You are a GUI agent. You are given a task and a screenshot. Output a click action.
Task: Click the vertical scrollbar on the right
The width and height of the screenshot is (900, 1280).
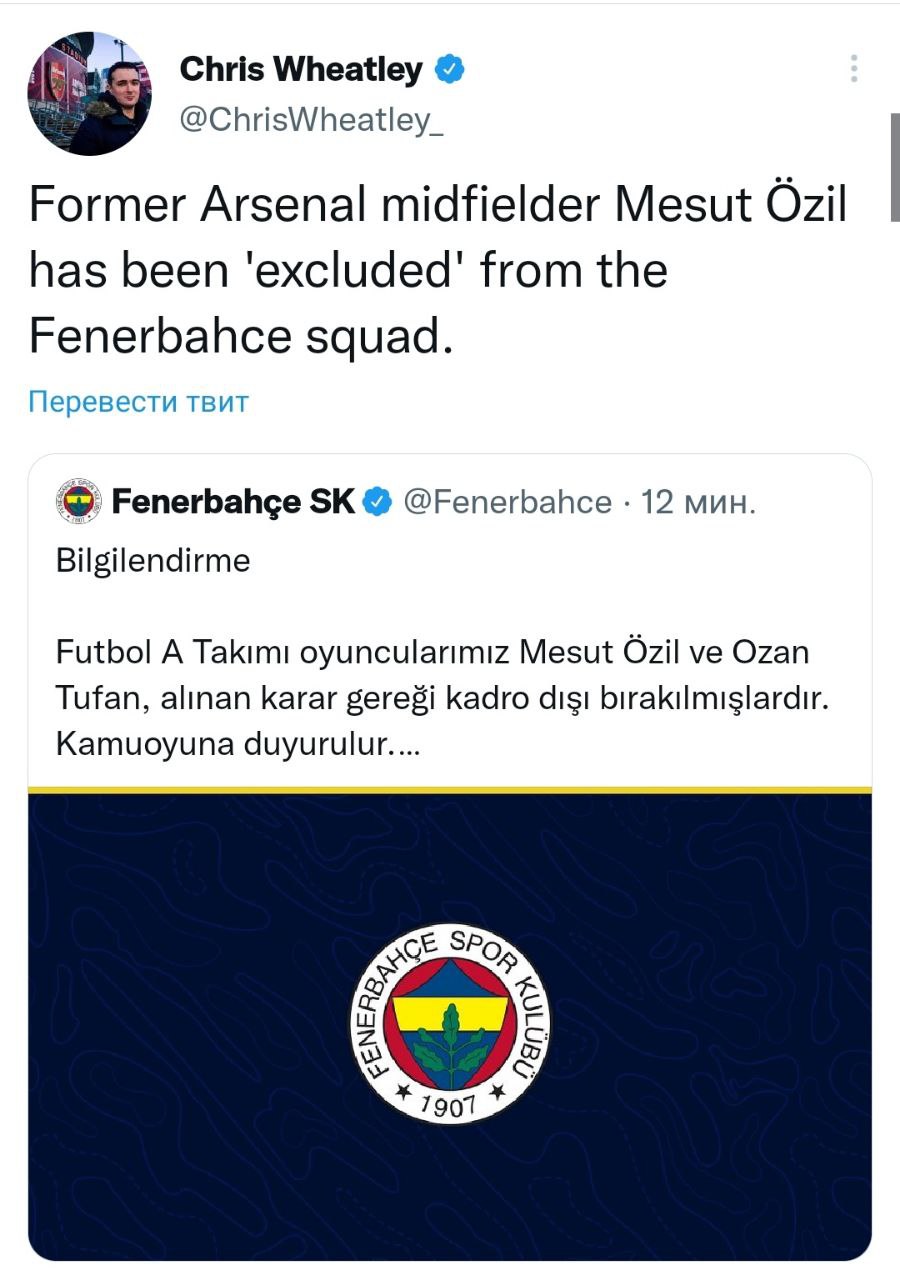tap(893, 166)
